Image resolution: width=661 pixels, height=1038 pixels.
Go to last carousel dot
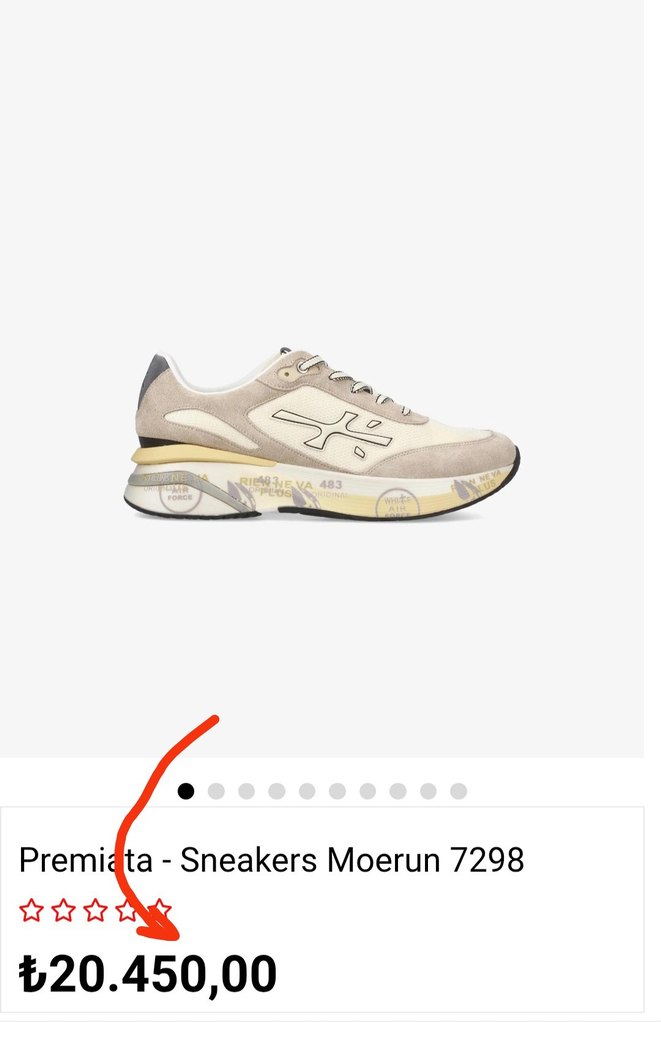click(459, 790)
